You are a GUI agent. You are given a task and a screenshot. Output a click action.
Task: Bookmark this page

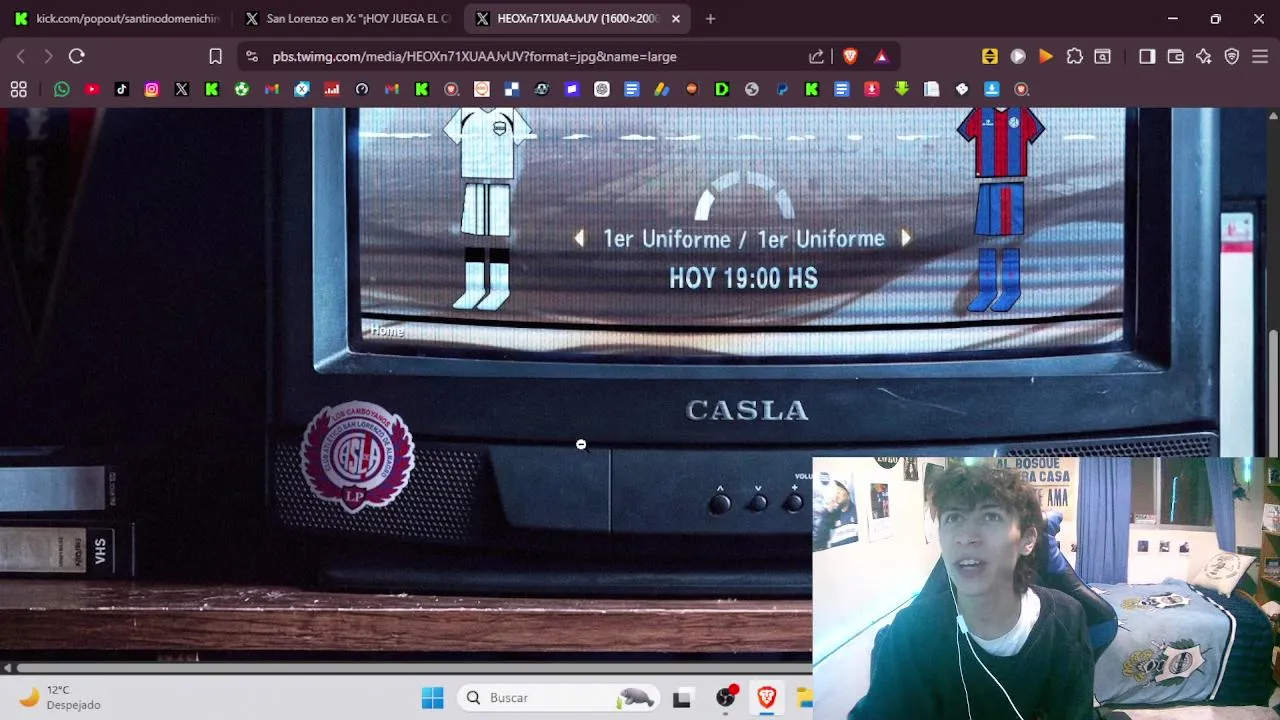point(215,57)
